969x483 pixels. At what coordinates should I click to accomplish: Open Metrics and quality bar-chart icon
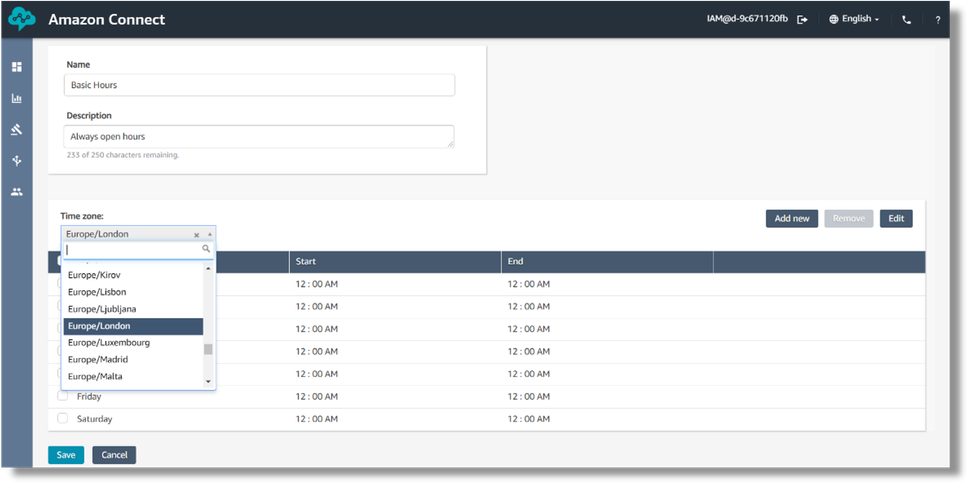(x=16, y=99)
